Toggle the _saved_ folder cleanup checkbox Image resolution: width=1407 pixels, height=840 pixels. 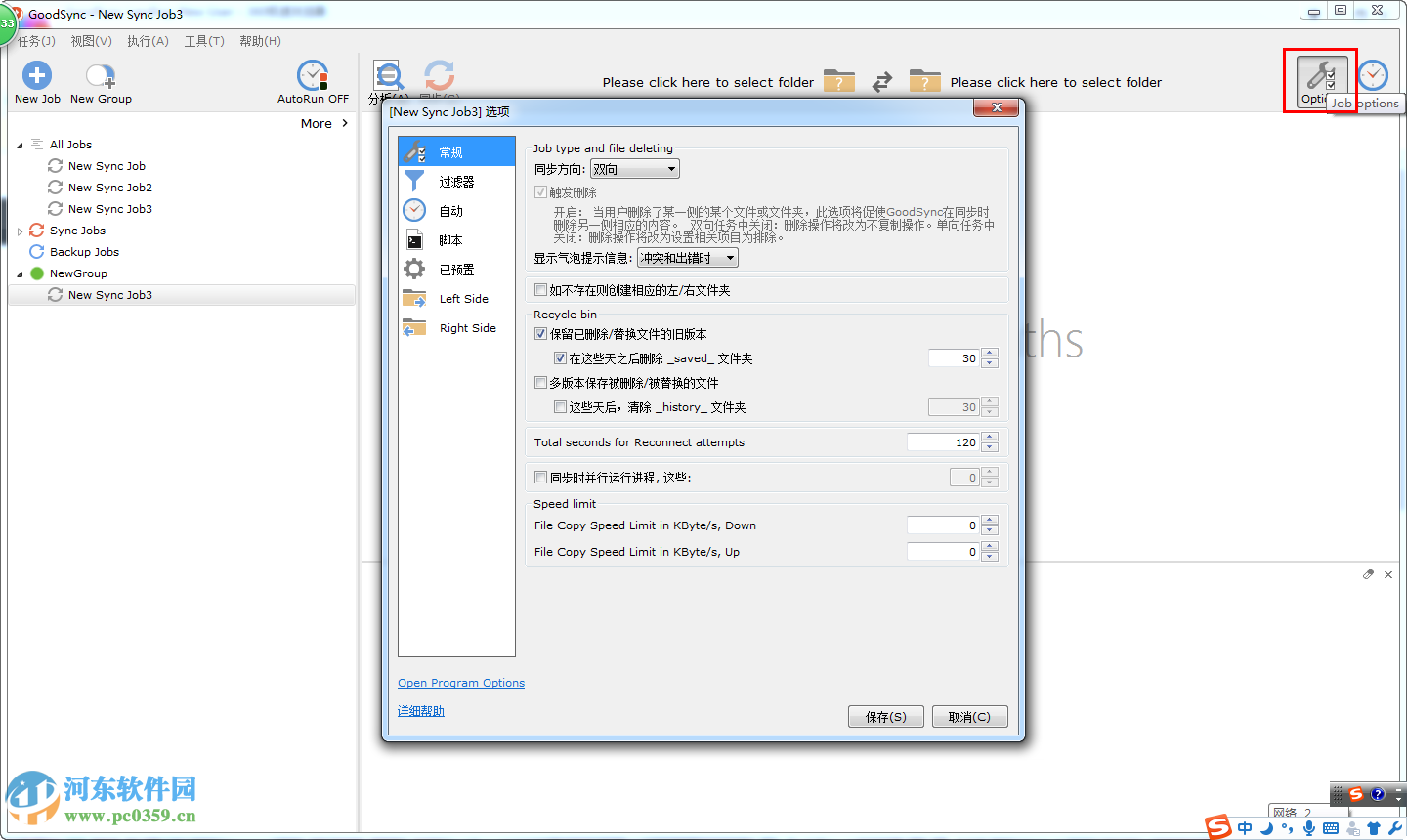point(560,358)
